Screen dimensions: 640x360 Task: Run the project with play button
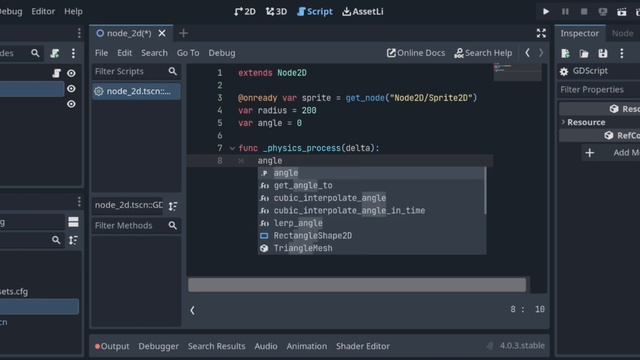pyautogui.click(x=546, y=11)
